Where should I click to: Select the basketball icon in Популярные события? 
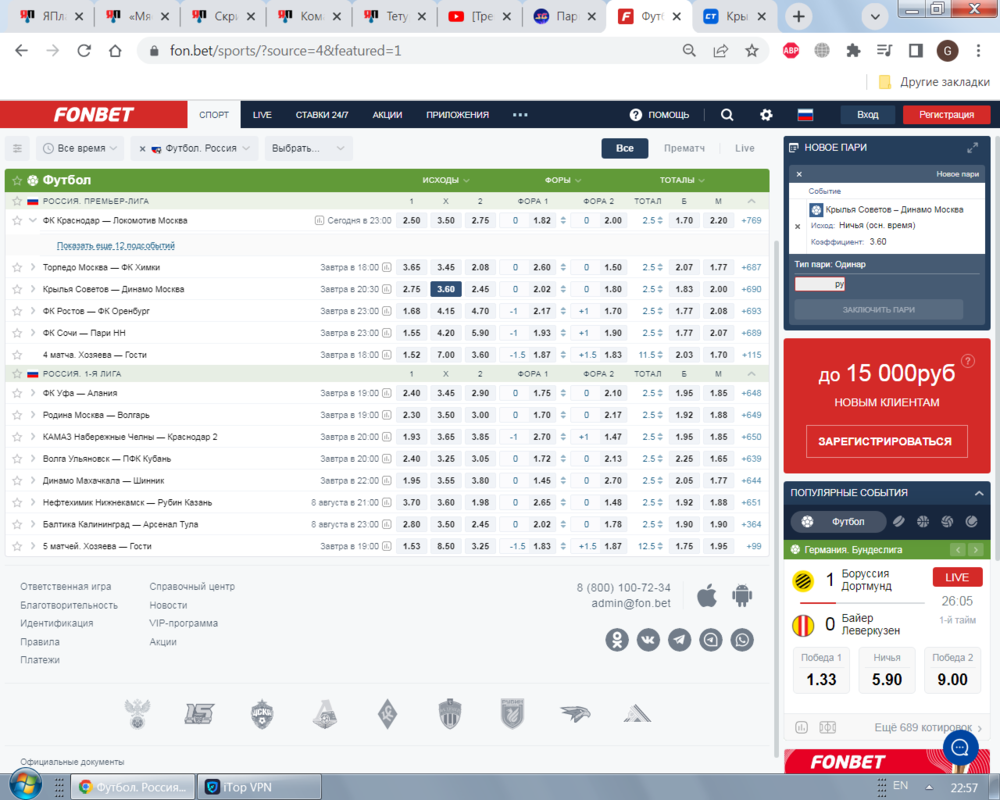click(923, 521)
